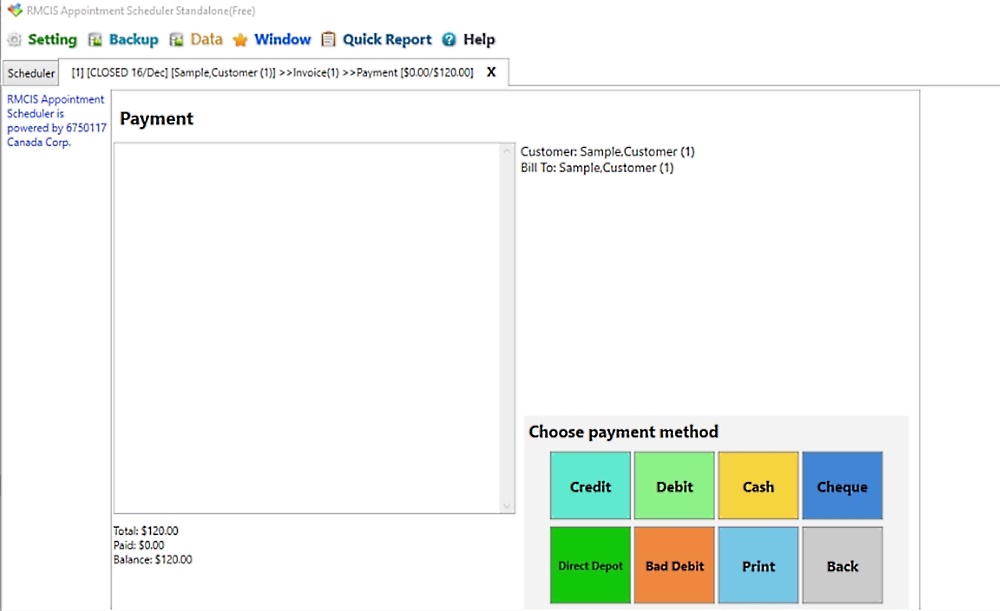
Task: Go back with the Back button
Action: click(842, 565)
